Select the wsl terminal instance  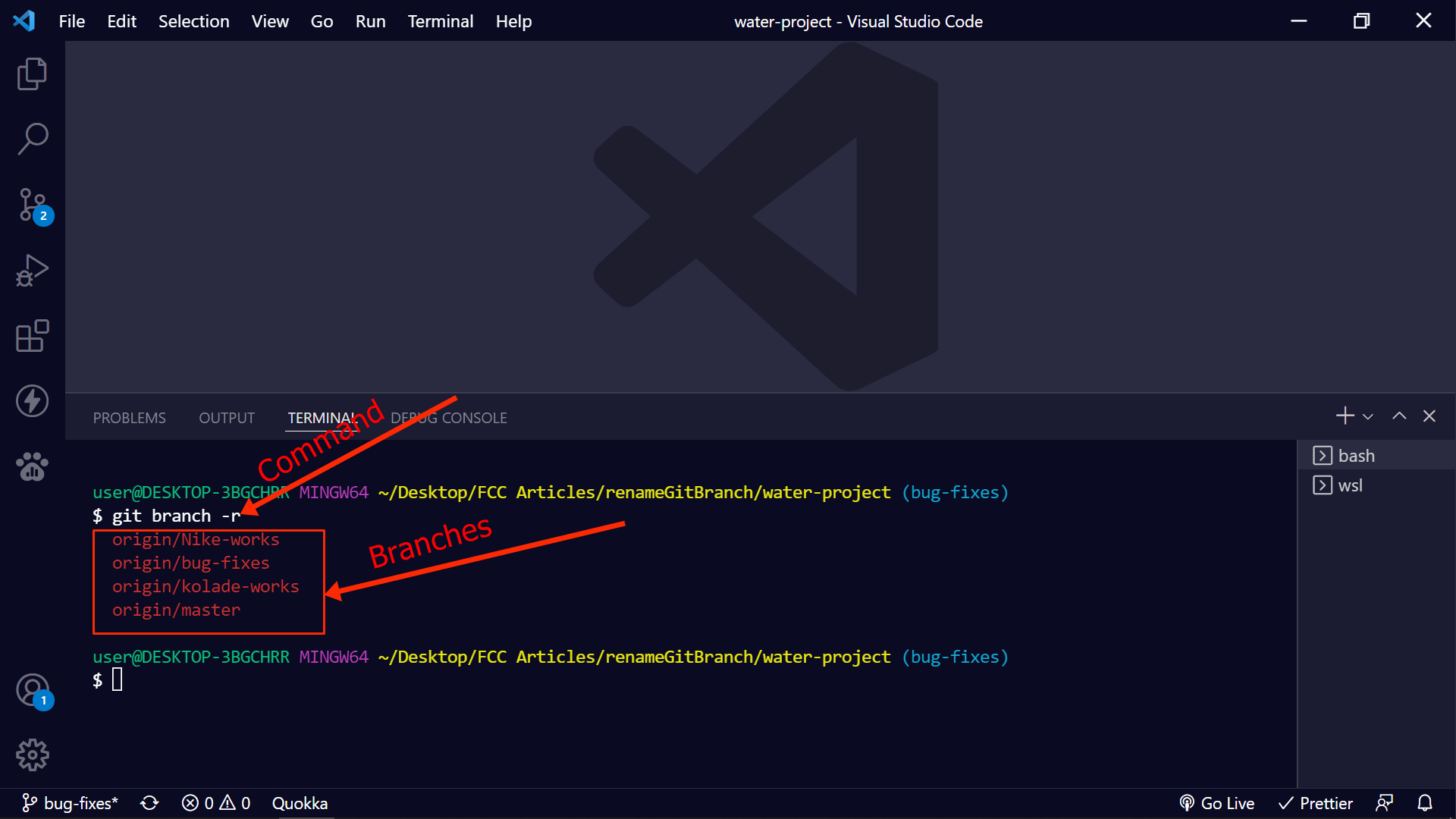pos(1376,485)
